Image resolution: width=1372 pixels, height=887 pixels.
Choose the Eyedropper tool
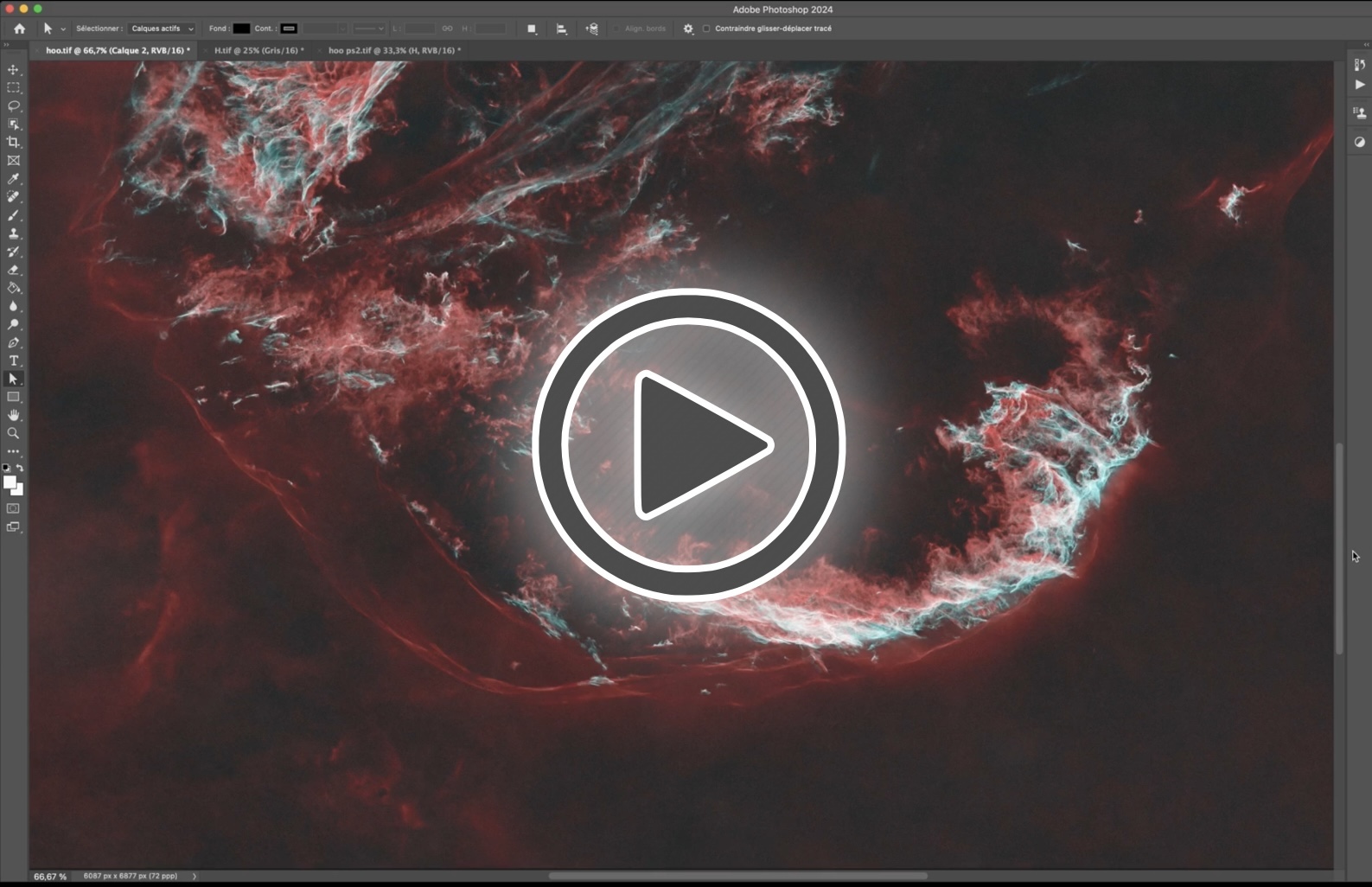(13, 179)
